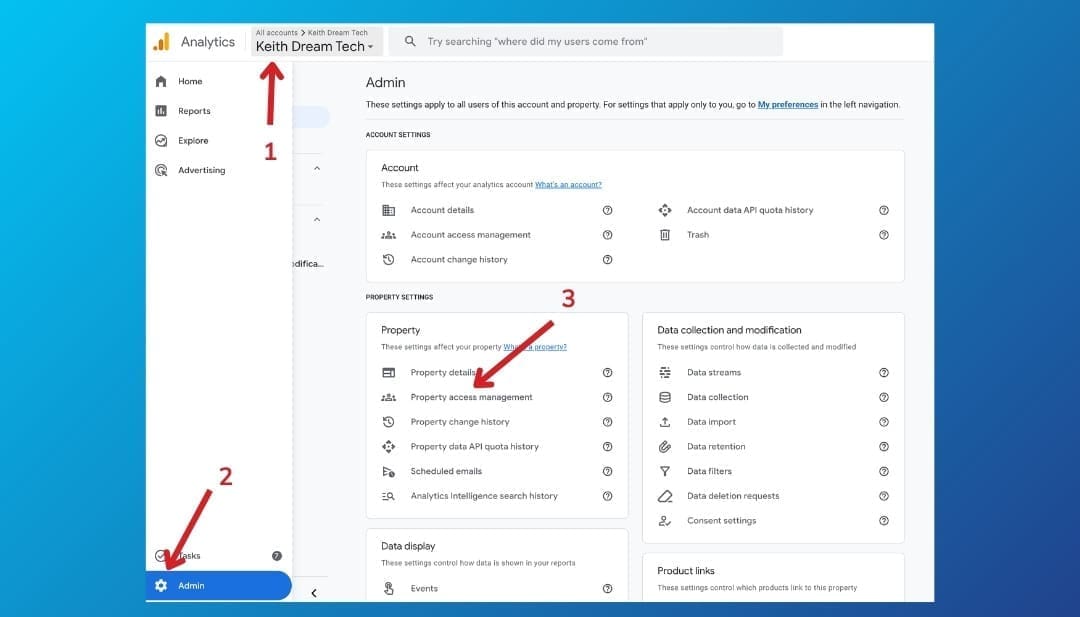The height and width of the screenshot is (617, 1080).
Task: Click the Data deletion requests eraser icon
Action: [x=665, y=496]
